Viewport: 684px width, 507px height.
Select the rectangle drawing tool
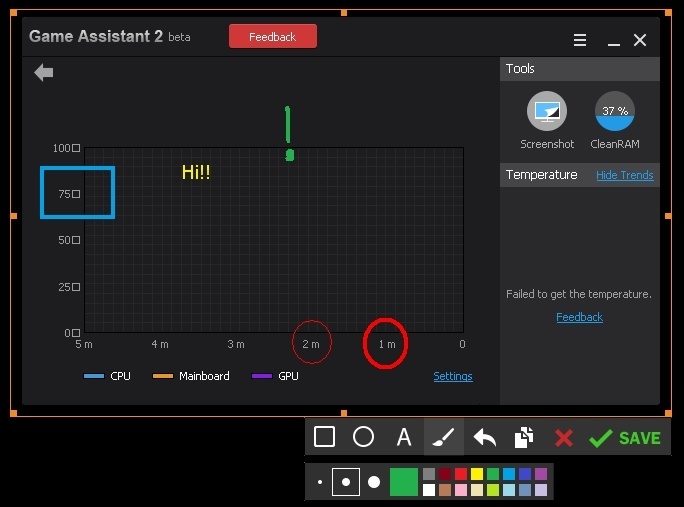pyautogui.click(x=324, y=437)
